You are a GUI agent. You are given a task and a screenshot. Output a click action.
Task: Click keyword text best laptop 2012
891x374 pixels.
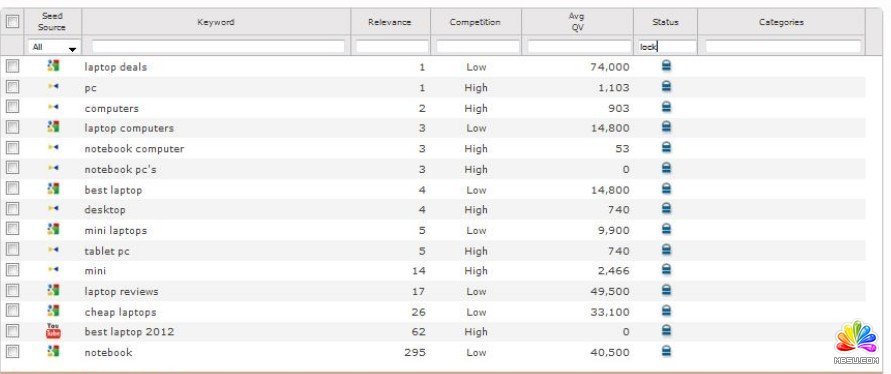pyautogui.click(x=129, y=331)
